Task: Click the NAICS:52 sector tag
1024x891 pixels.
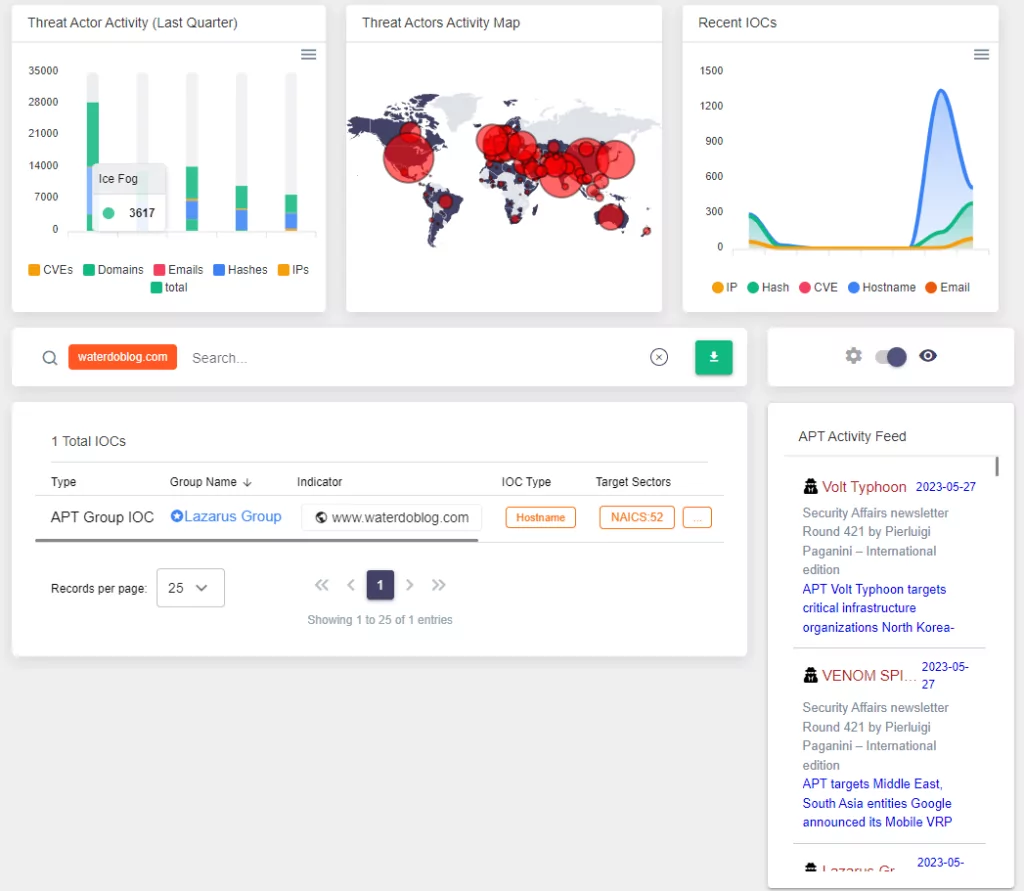Action: click(637, 517)
